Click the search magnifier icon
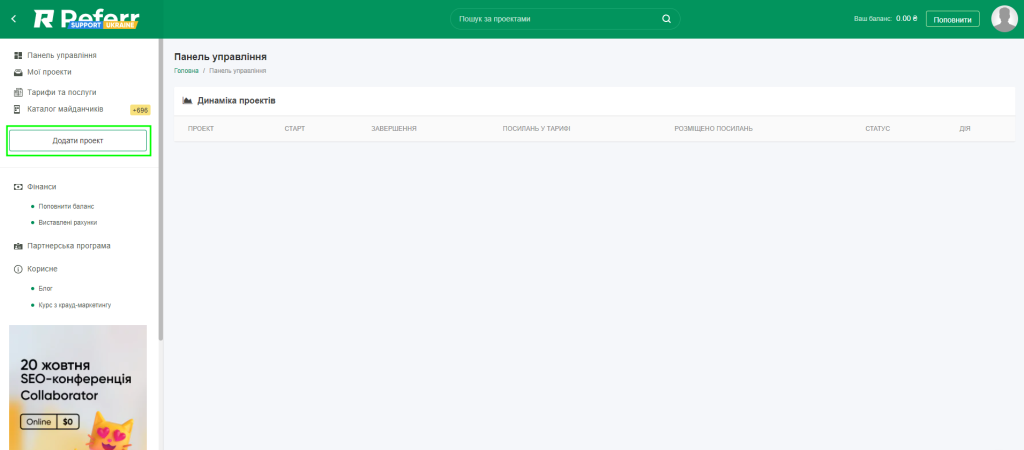Screen dimensions: 1024x450 point(667,19)
